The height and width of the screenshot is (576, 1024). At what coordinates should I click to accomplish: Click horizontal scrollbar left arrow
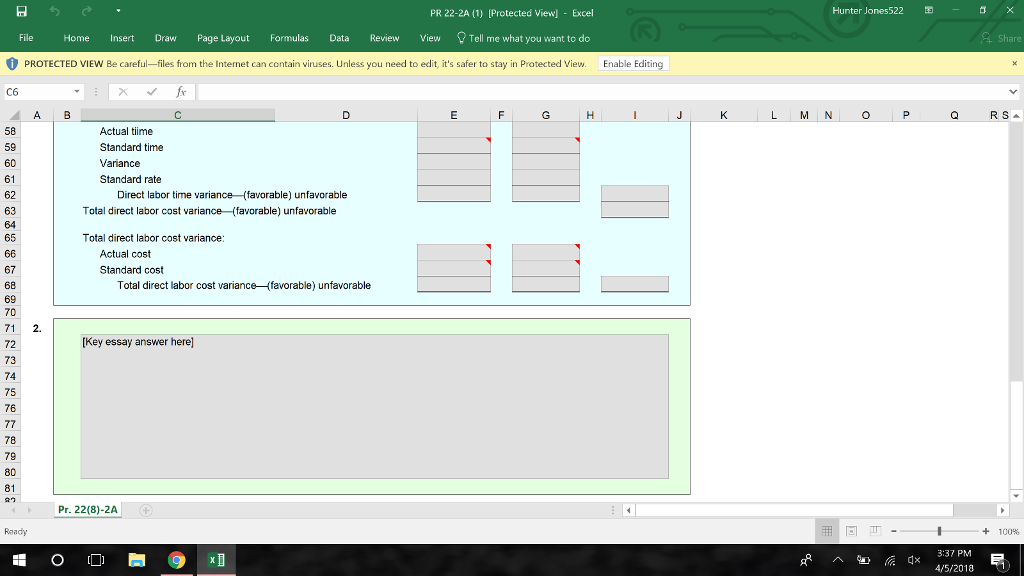pos(628,510)
